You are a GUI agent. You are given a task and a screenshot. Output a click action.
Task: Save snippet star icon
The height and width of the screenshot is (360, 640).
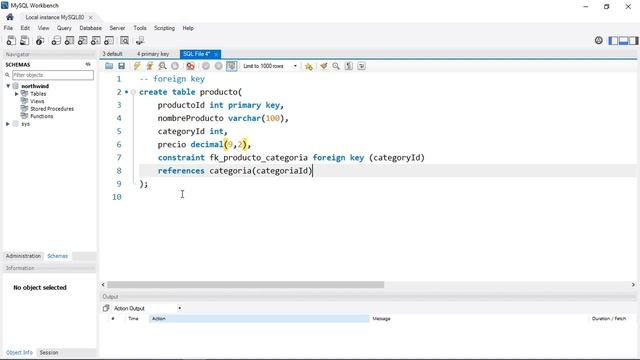(309, 66)
